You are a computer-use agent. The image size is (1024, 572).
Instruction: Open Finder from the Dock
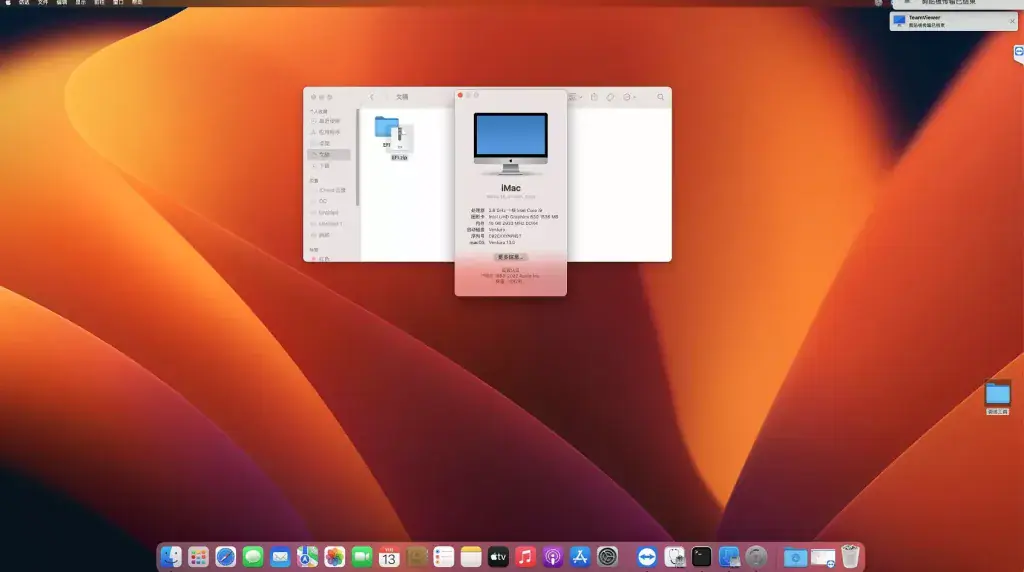click(x=171, y=557)
